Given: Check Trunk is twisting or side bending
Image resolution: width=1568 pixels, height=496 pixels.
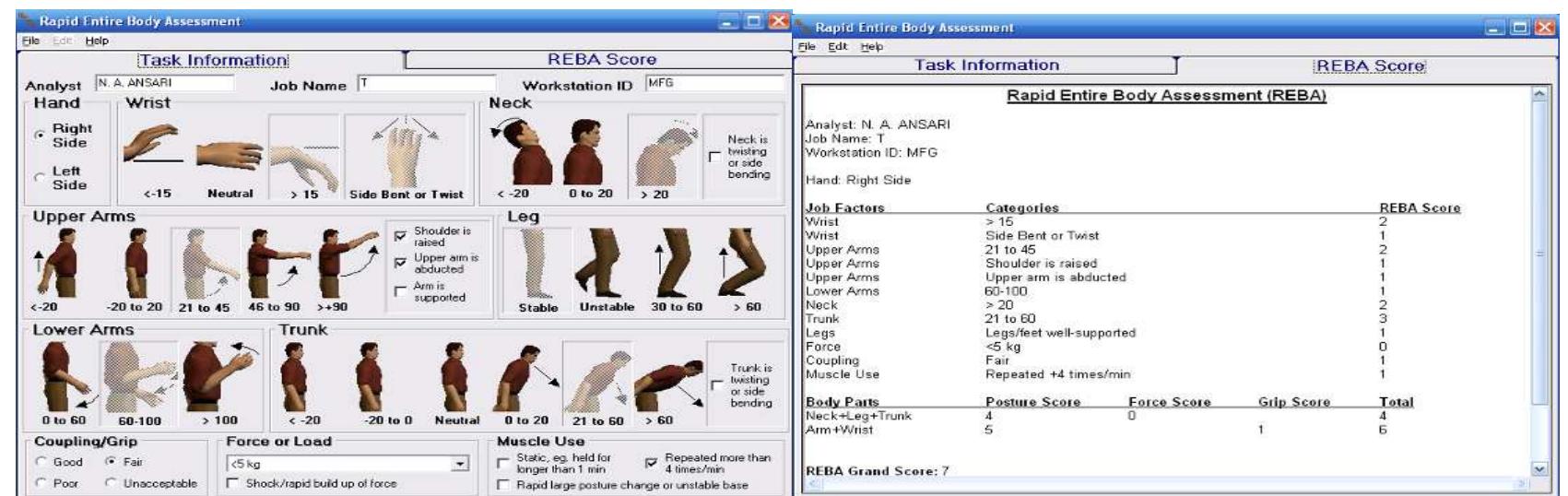Looking at the screenshot, I should pos(718,385).
